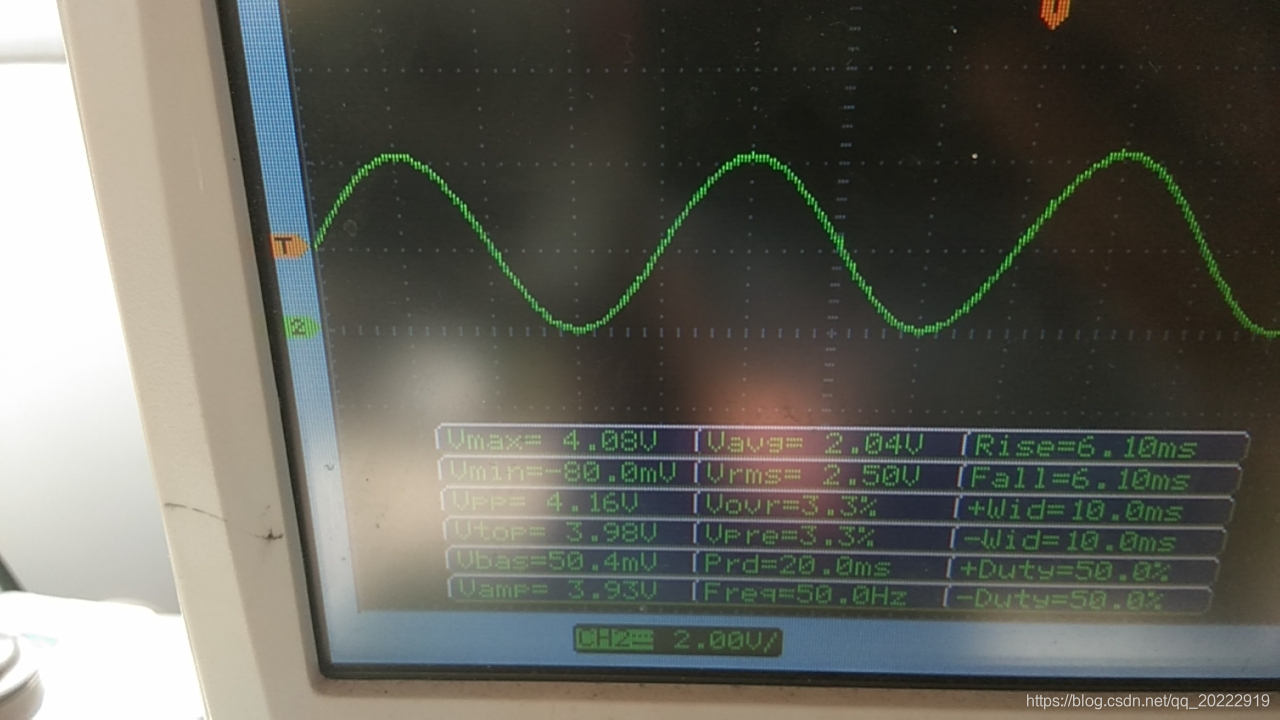Click the 2.00V/ vertical scale readout
Screen dimensions: 1280x720
[725, 641]
